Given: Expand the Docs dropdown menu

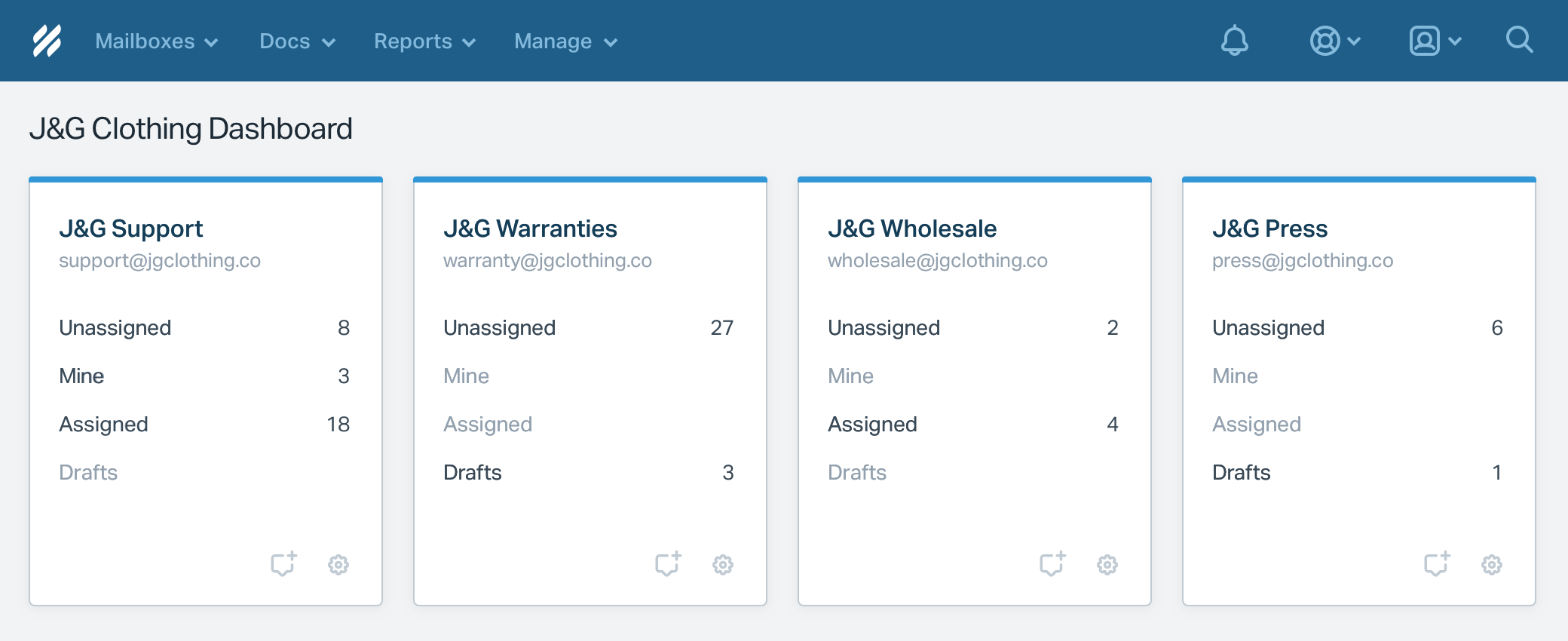Looking at the screenshot, I should pos(297,41).
